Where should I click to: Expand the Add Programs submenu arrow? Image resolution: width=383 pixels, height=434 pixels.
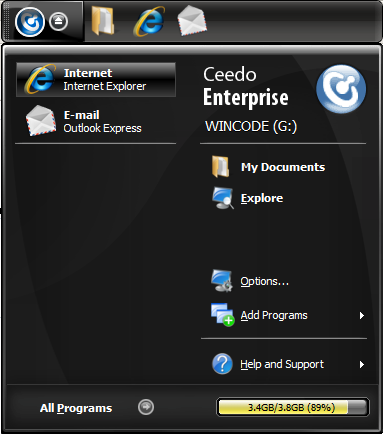tap(362, 315)
